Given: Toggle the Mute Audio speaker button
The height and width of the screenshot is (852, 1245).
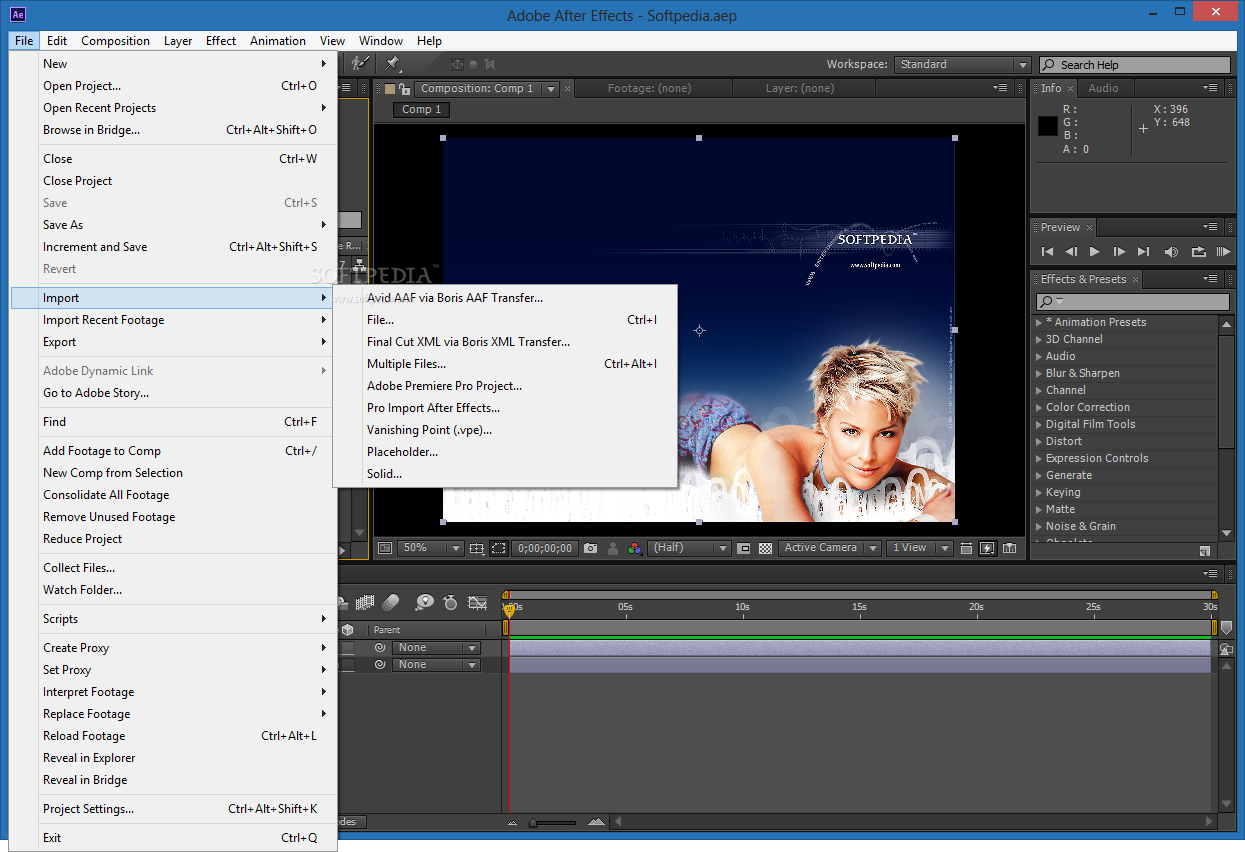Looking at the screenshot, I should 1171,252.
